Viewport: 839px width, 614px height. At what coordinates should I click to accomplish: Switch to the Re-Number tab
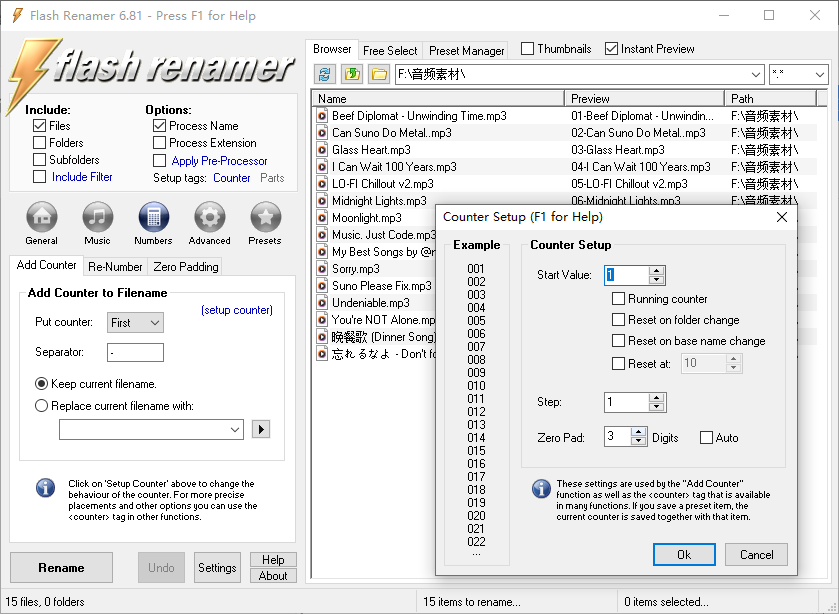pos(115,267)
